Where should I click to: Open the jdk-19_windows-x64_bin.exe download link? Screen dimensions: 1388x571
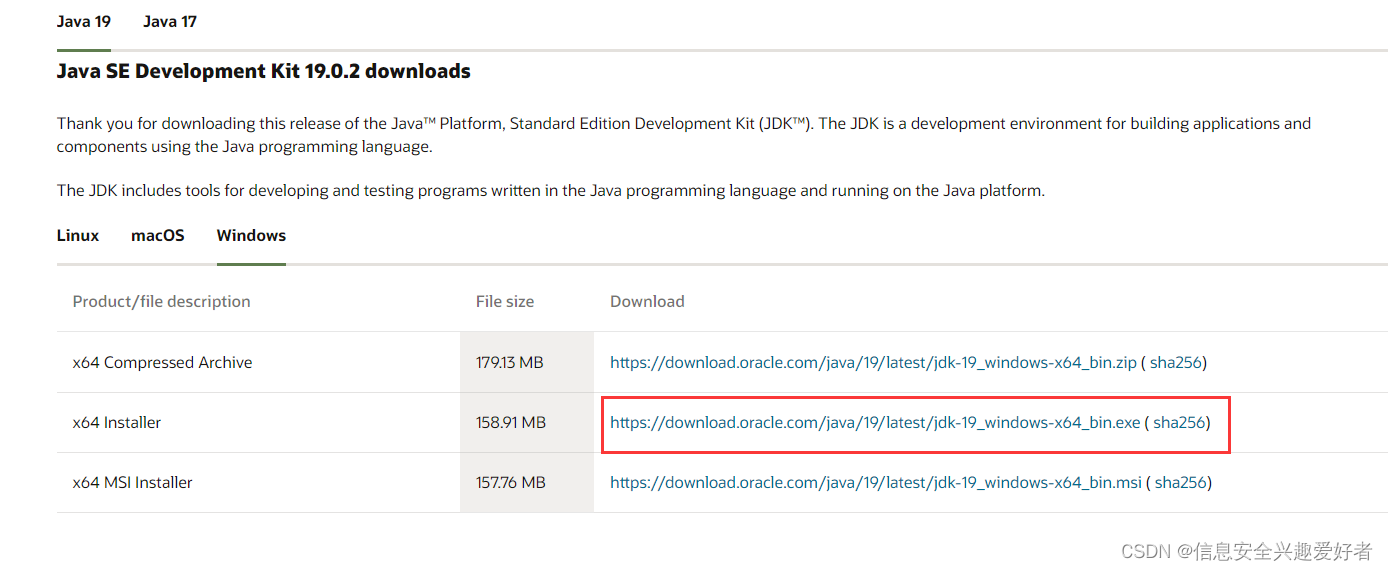click(x=875, y=422)
